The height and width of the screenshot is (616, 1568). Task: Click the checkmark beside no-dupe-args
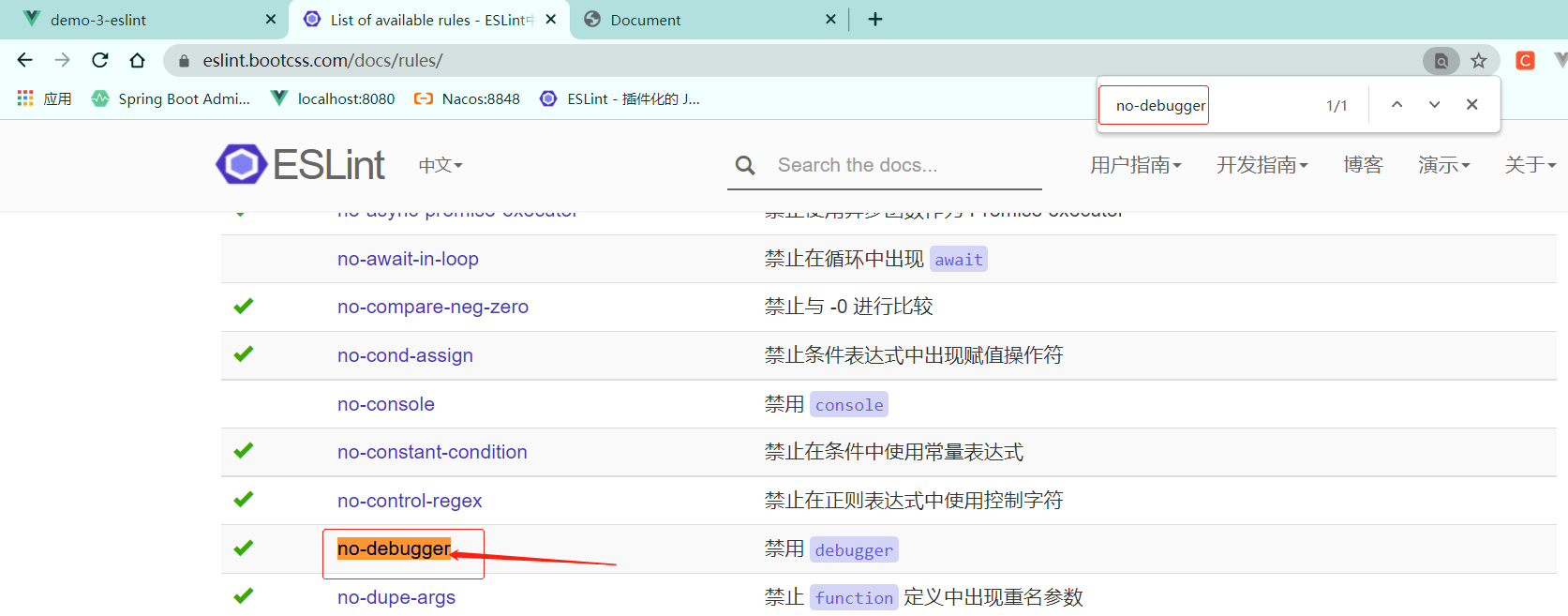[x=244, y=595]
